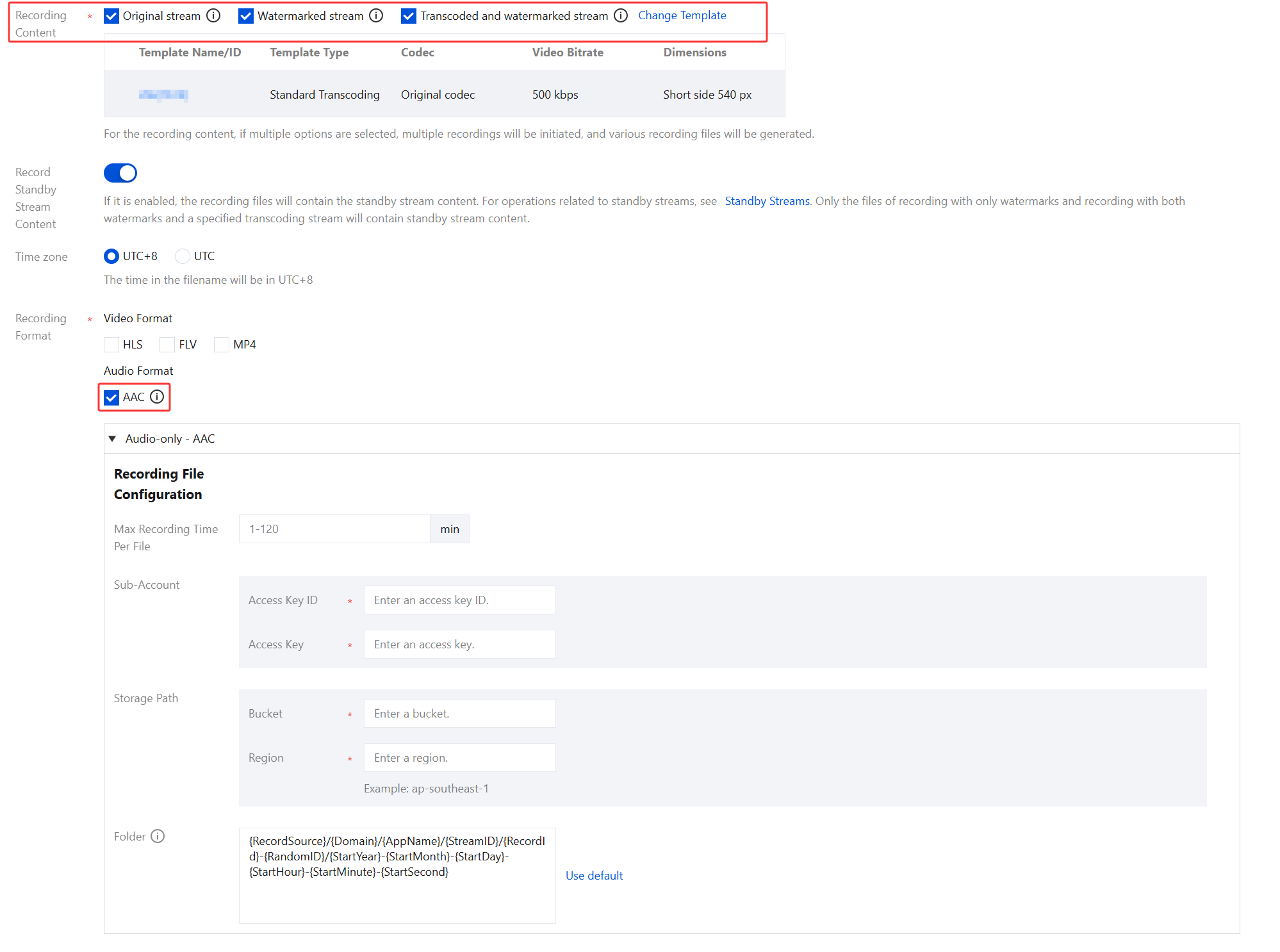The height and width of the screenshot is (952, 1280).
Task: Click the Folder info icon
Action: [x=158, y=836]
